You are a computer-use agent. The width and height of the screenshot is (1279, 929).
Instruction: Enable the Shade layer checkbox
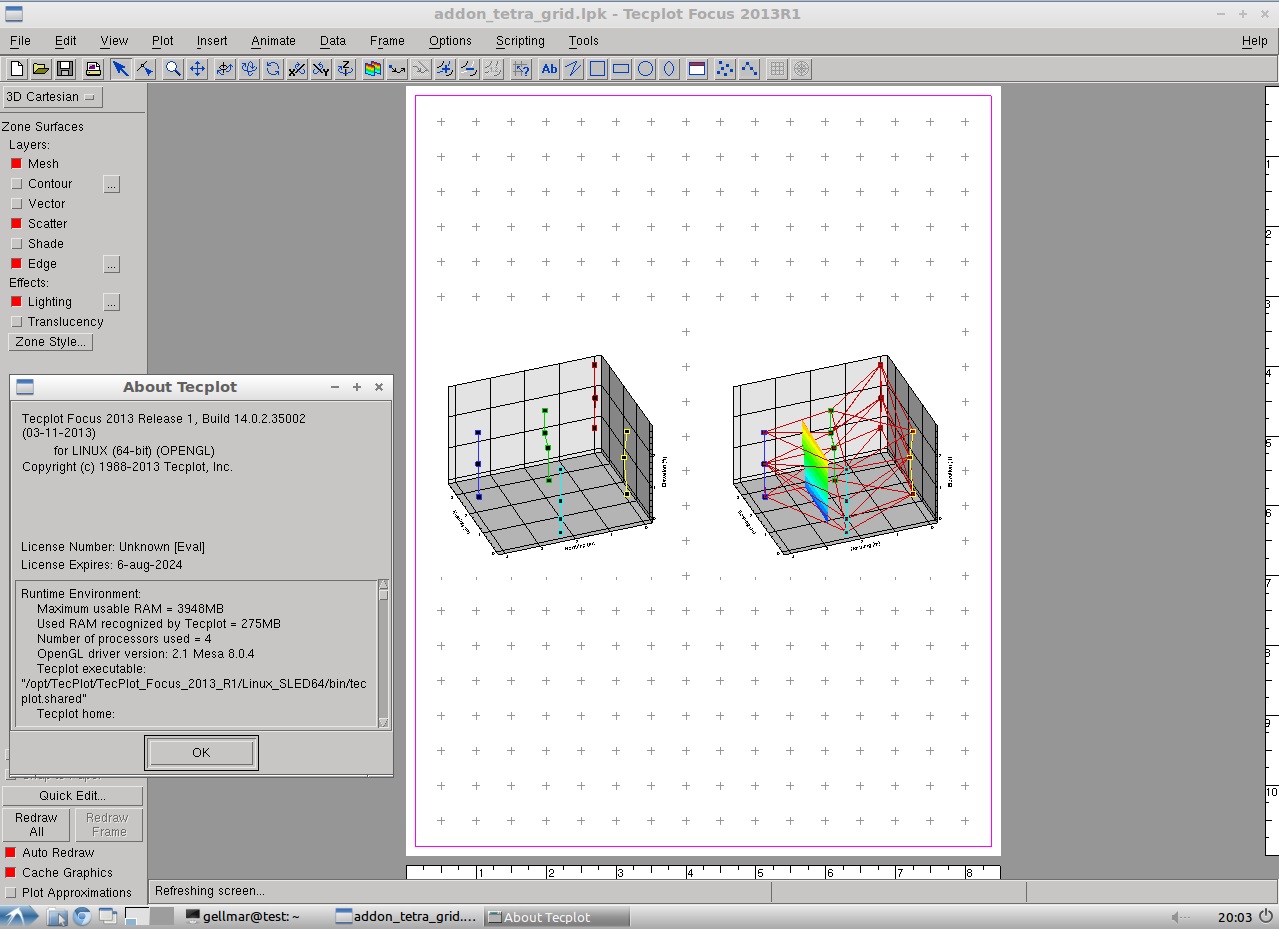(x=16, y=244)
